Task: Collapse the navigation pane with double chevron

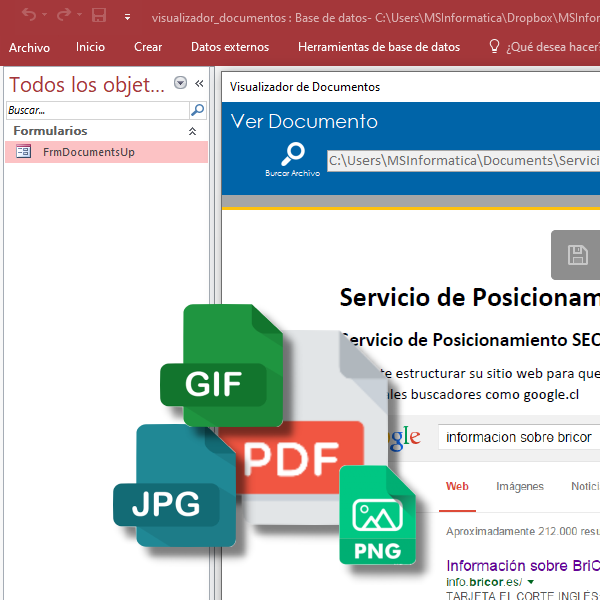Action: (199, 83)
